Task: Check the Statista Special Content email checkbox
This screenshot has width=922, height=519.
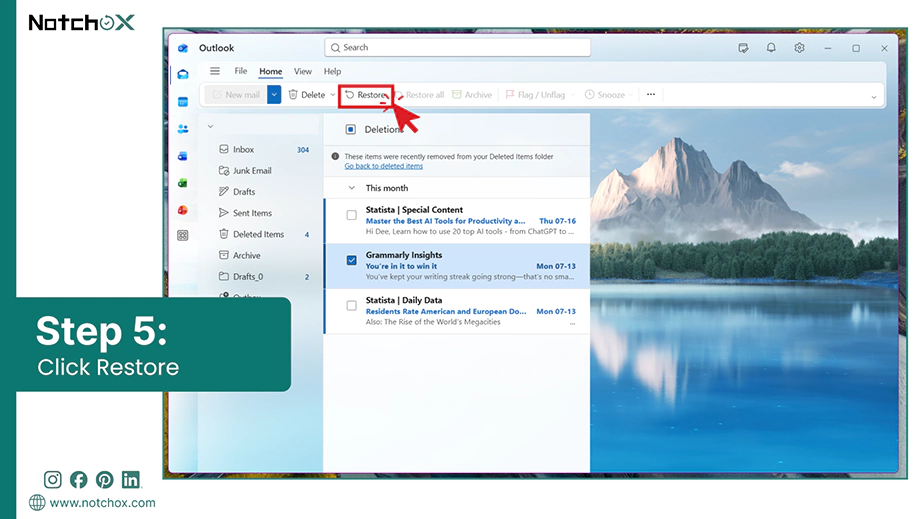Action: coord(352,215)
